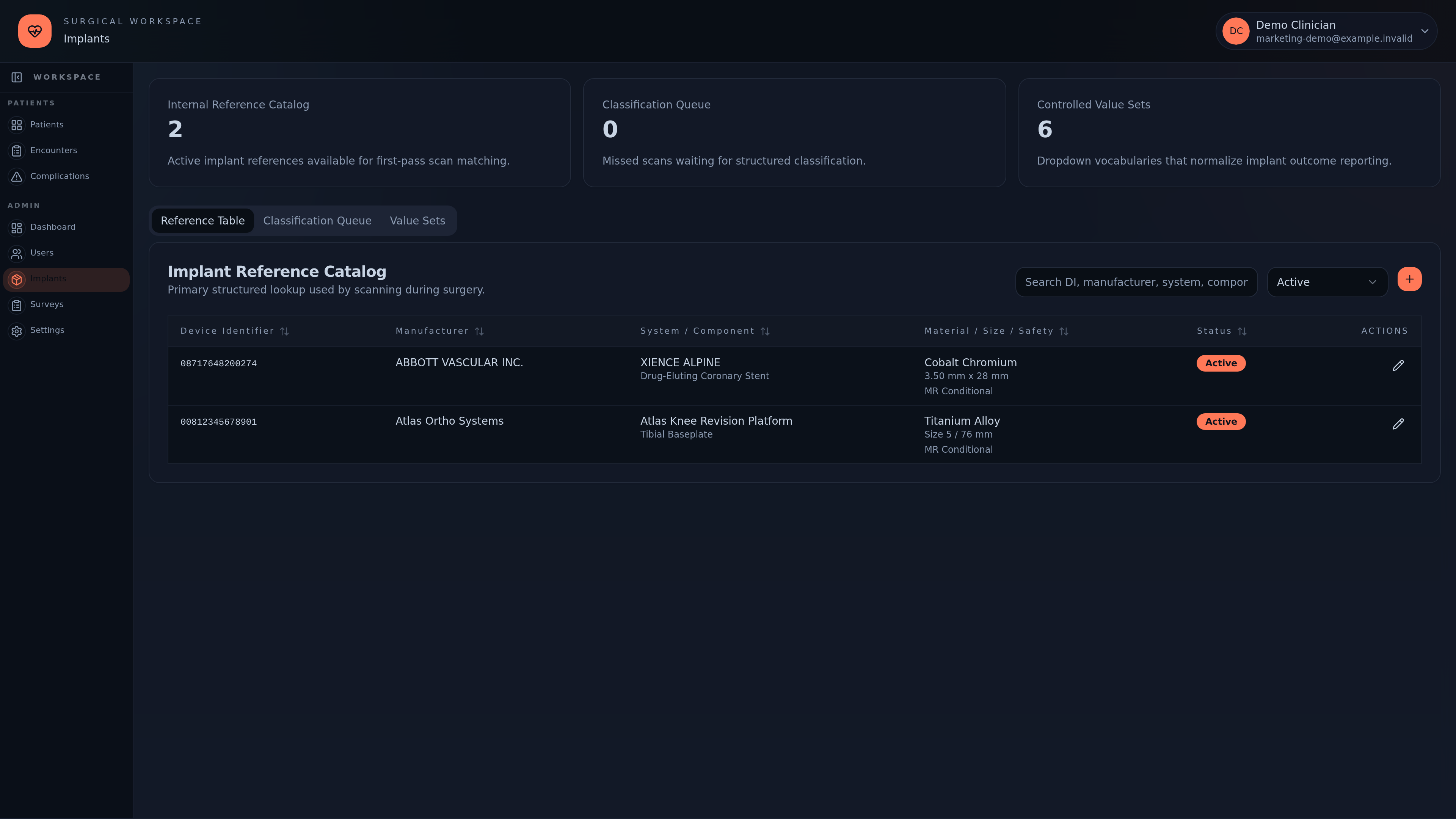Edit the Atlas Knee Revision Platform row
Viewport: 1456px width, 819px height.
(1398, 424)
